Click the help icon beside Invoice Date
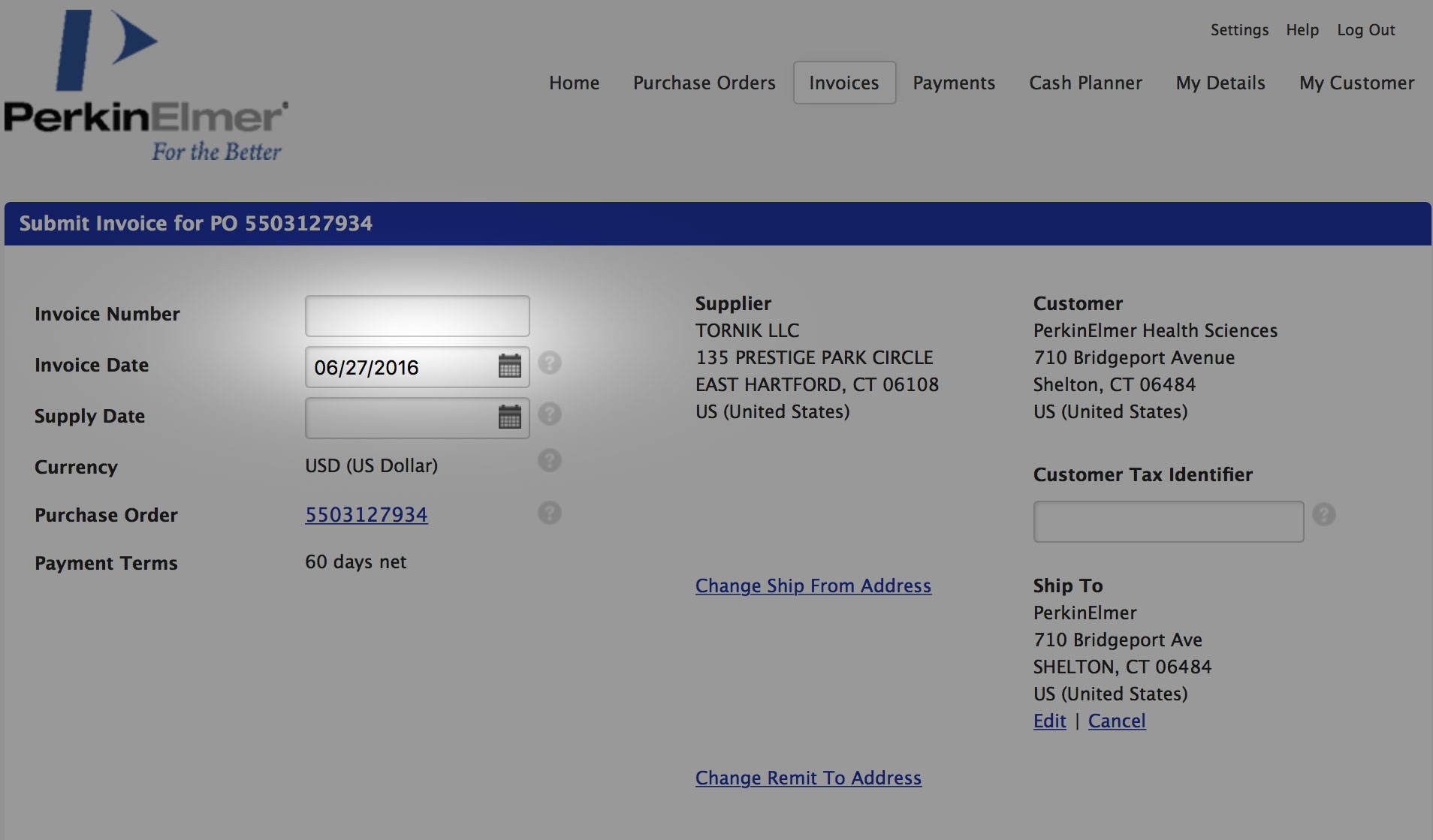This screenshot has width=1433, height=840. point(550,363)
